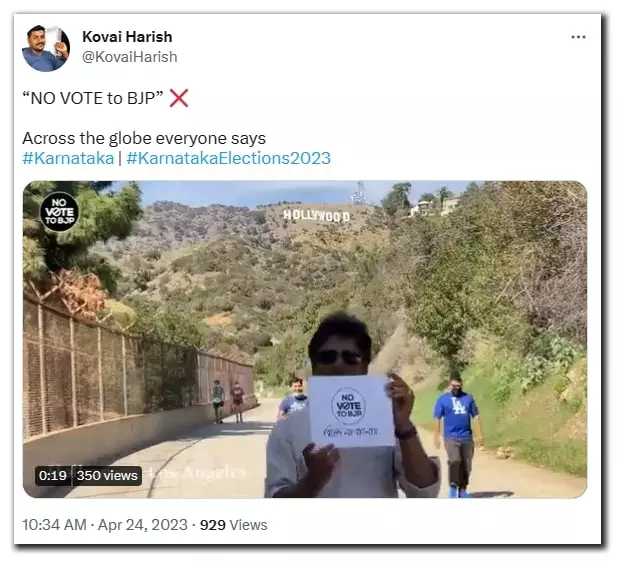Click the man in LA Dodgers shirt
The image size is (620, 563).
click(457, 436)
